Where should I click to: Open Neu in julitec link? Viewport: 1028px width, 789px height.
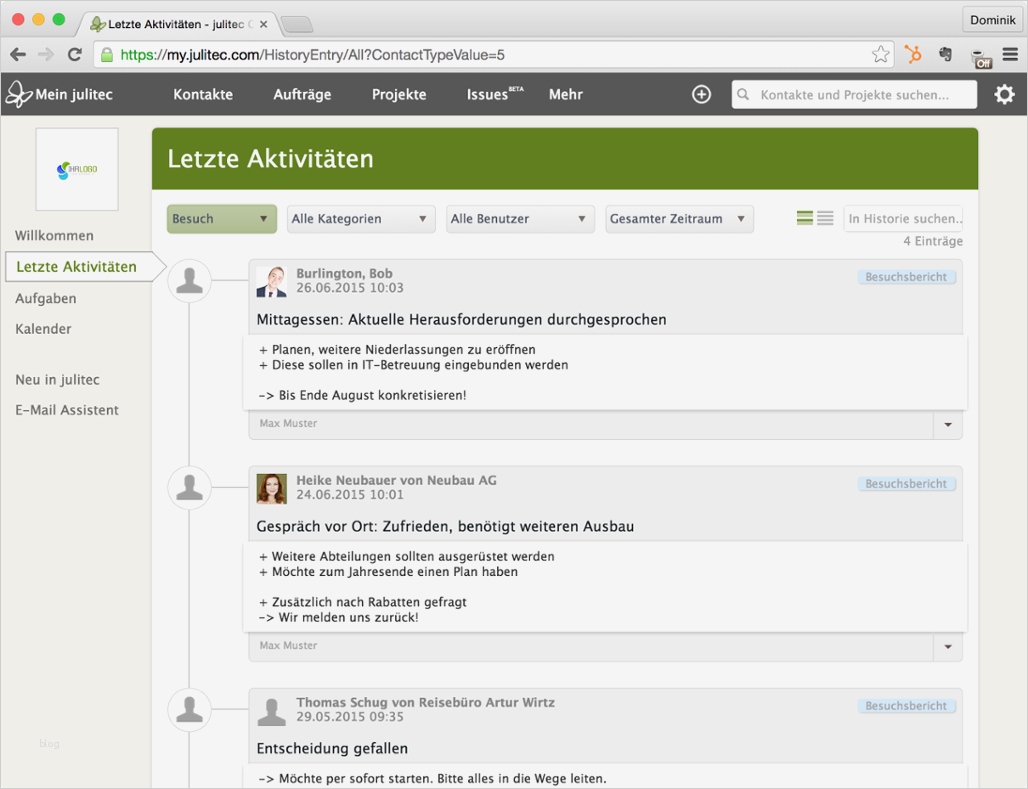point(58,380)
